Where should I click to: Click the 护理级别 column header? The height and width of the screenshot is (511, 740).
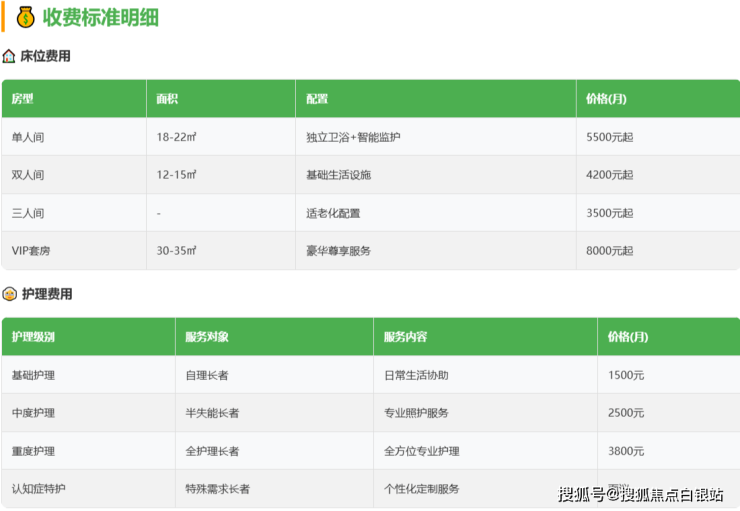[33, 337]
